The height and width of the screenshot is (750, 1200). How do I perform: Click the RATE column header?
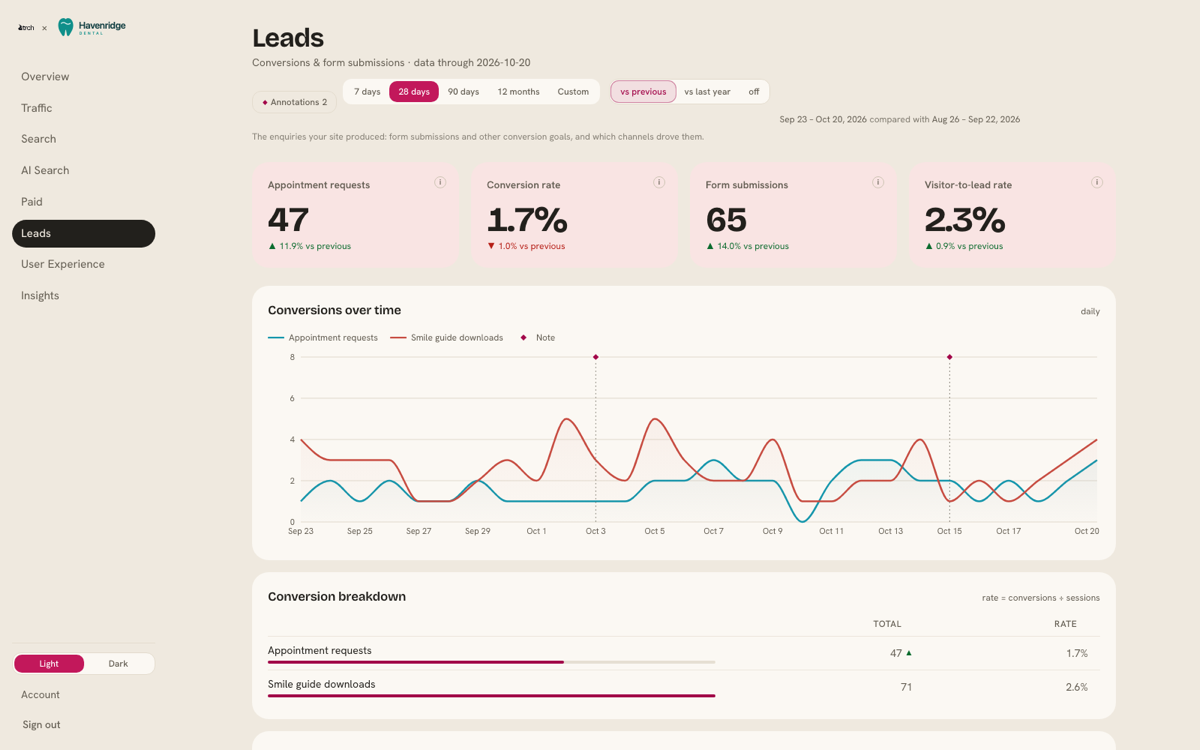point(1065,624)
